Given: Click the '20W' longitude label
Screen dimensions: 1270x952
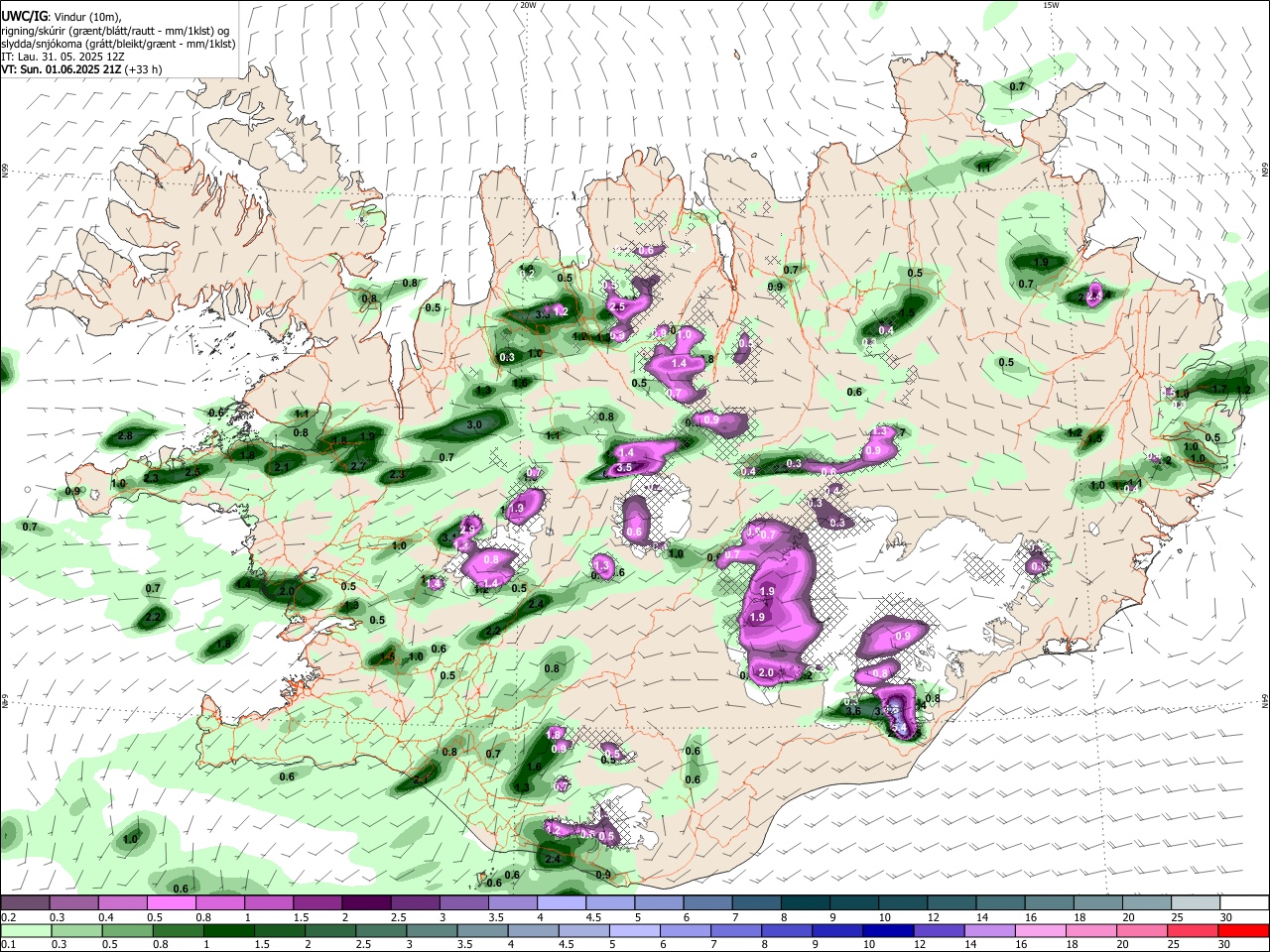Looking at the screenshot, I should point(528,5).
